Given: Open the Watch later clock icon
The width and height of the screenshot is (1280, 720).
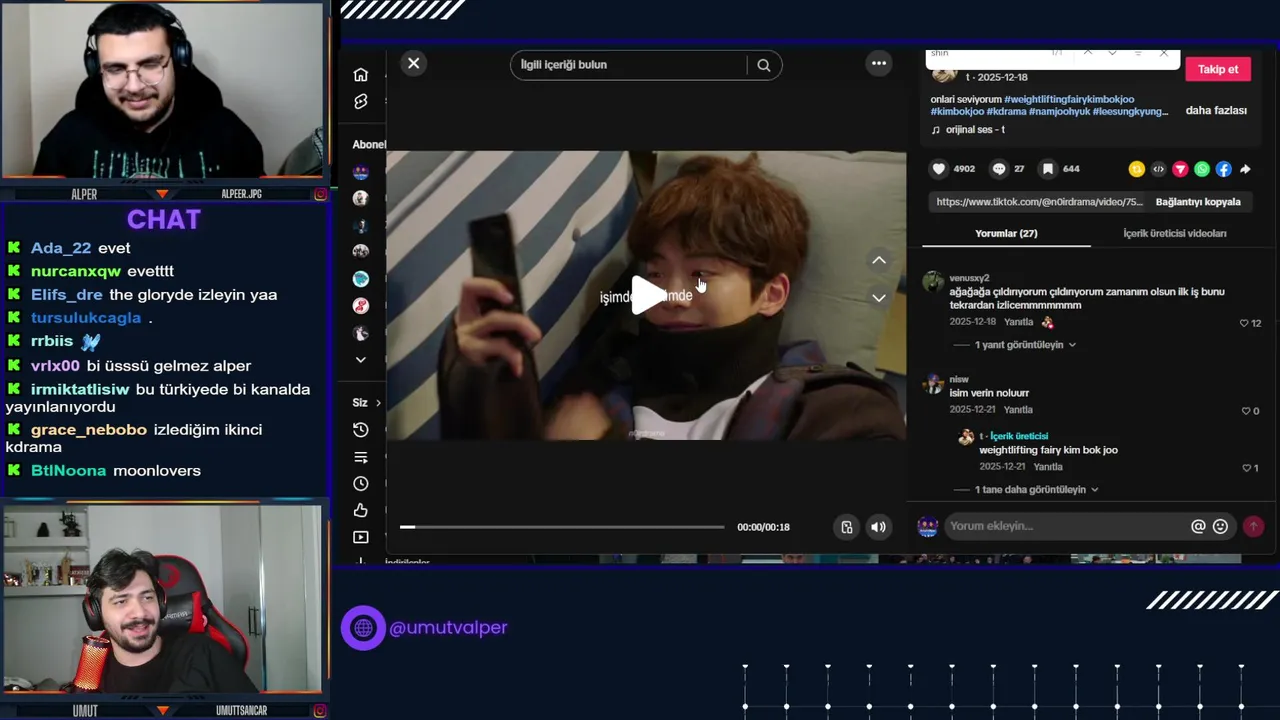Looking at the screenshot, I should (x=361, y=484).
